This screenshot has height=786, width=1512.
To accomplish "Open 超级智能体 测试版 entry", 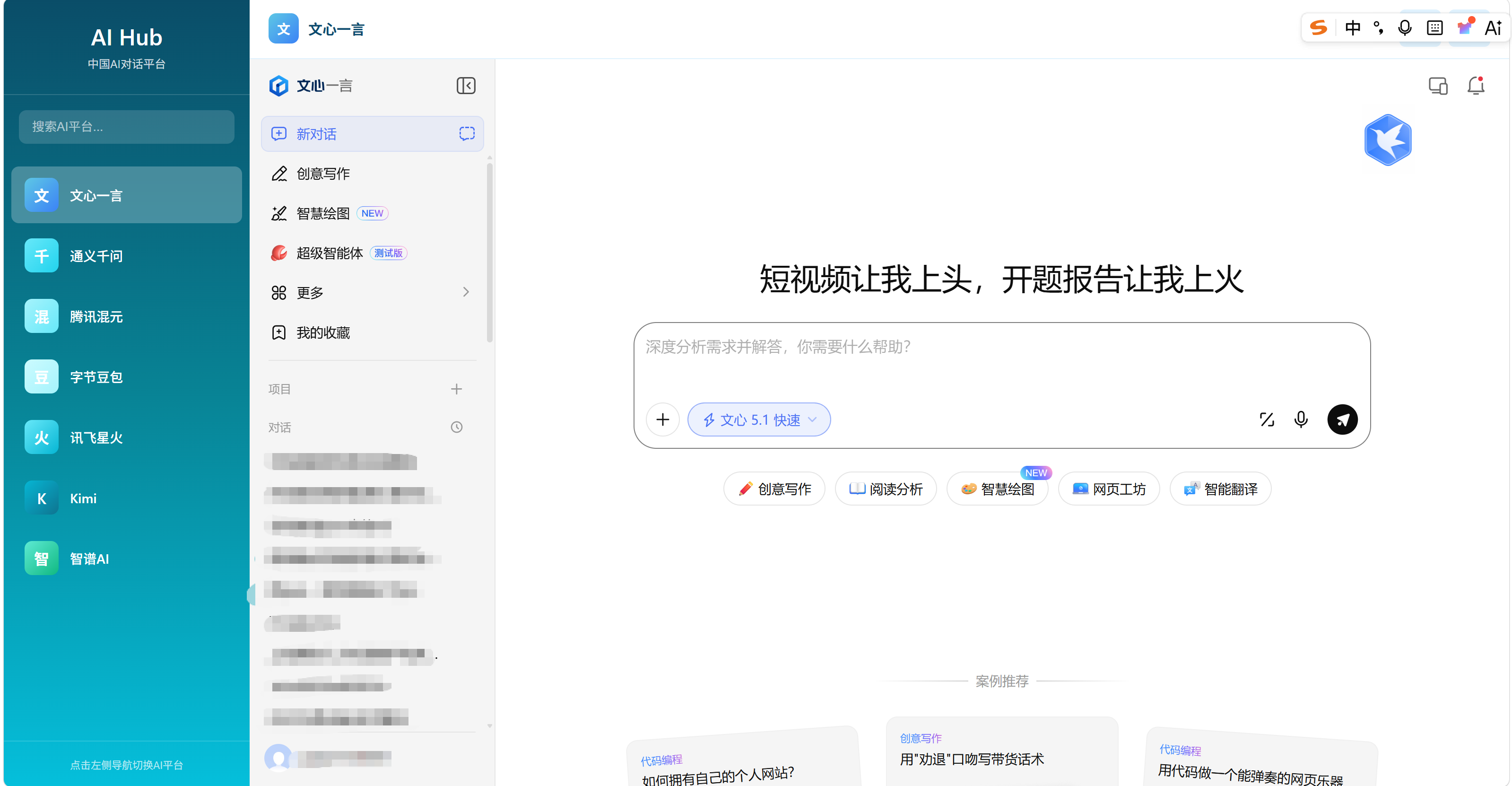I will [x=373, y=253].
